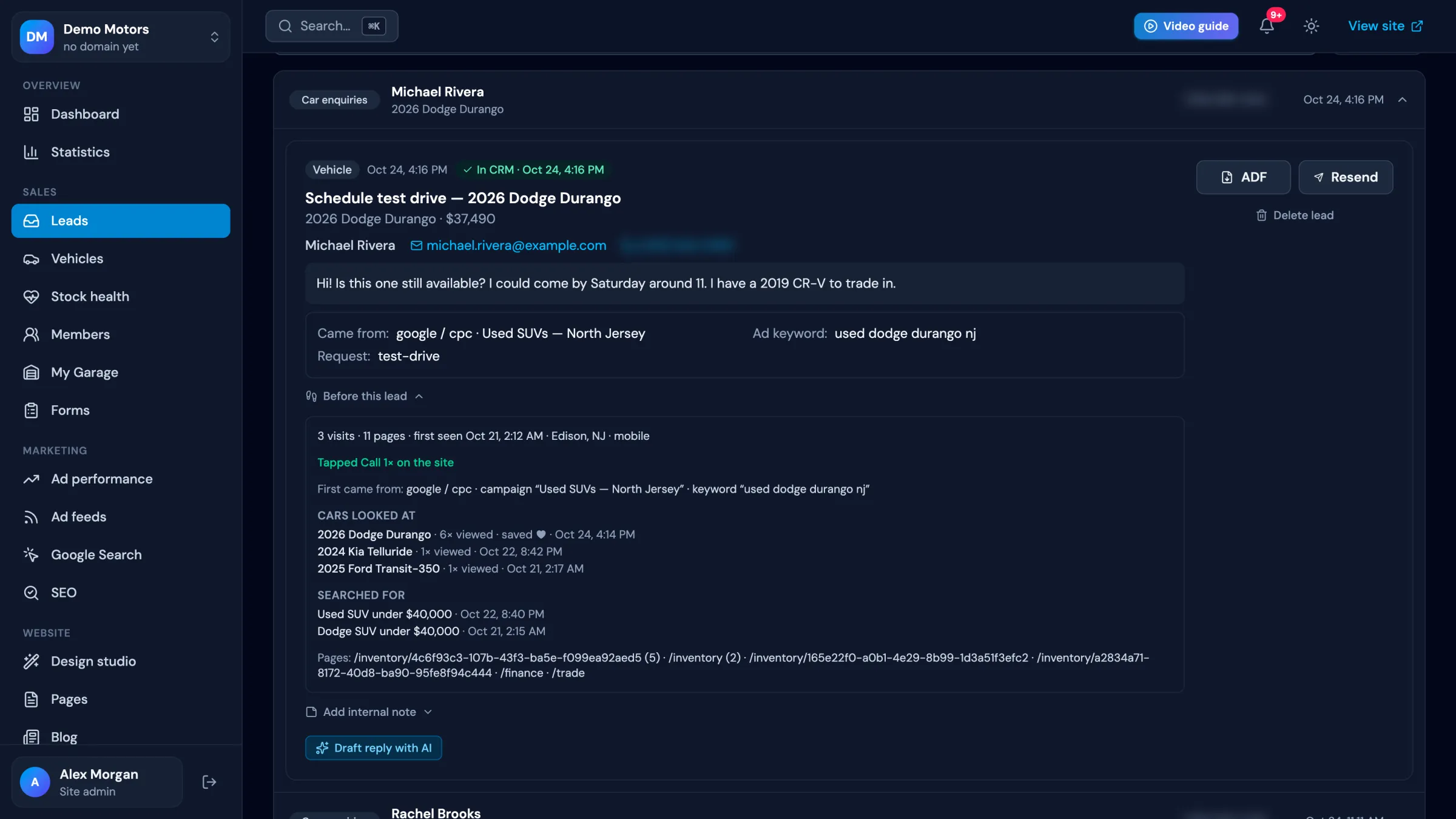Go to Dashboard

(121, 114)
